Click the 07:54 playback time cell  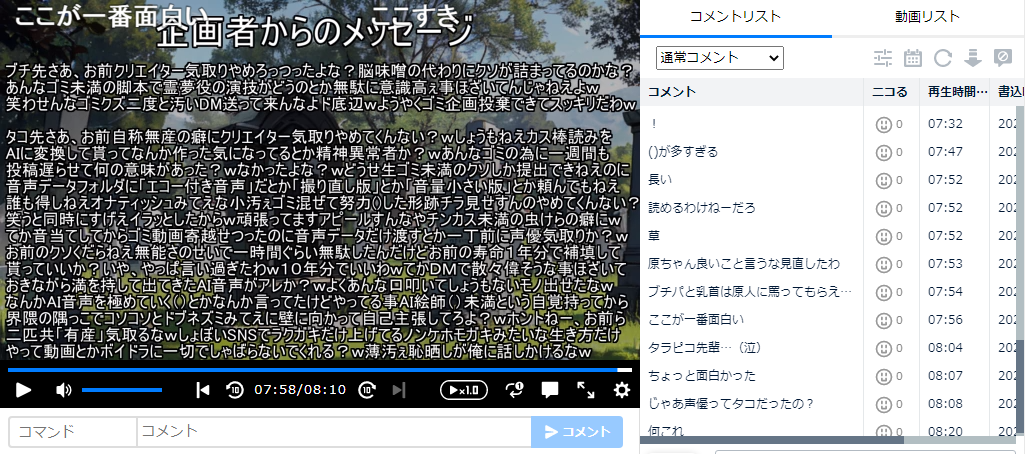click(x=945, y=292)
